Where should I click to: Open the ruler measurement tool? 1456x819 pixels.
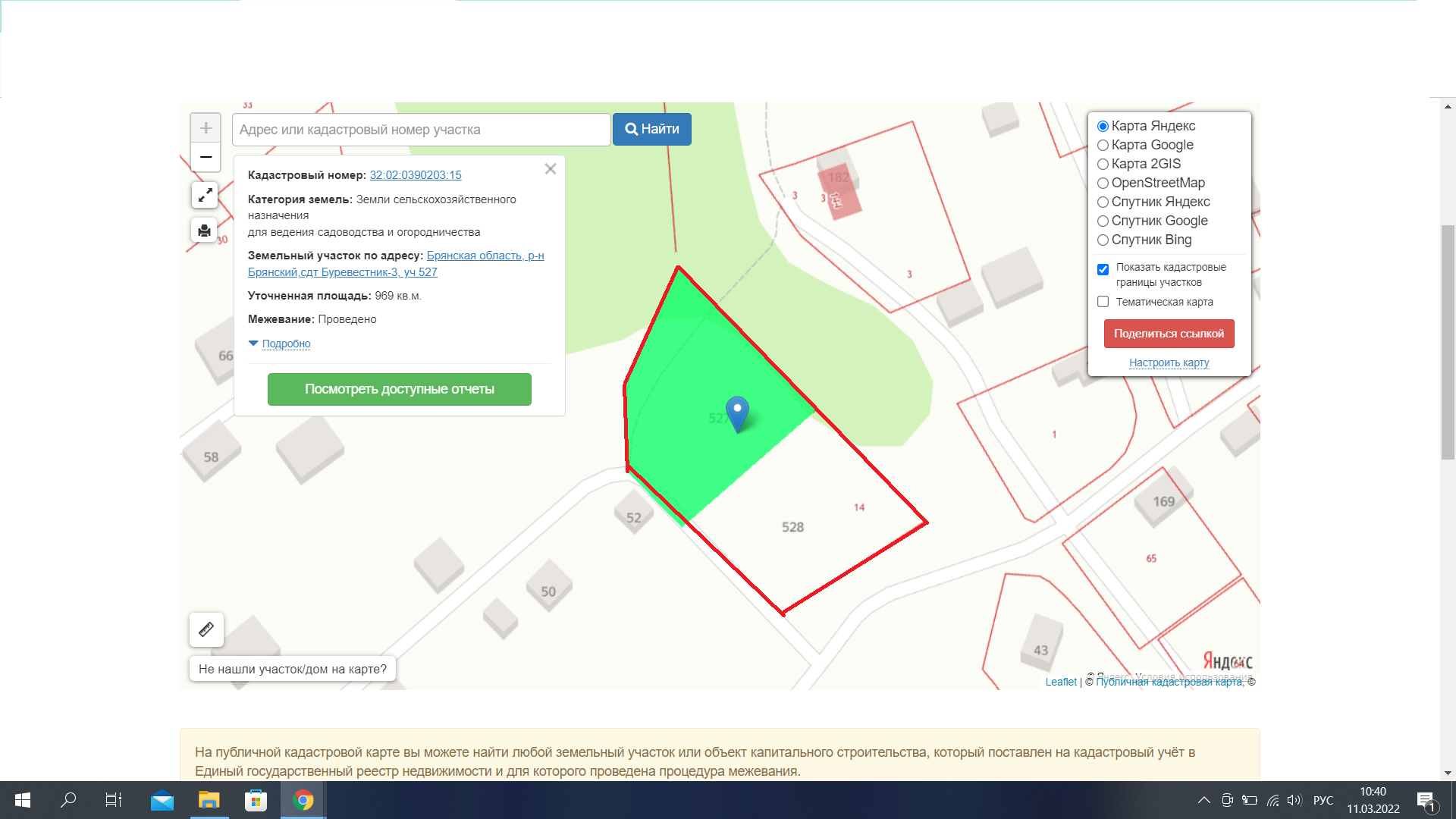(206, 629)
